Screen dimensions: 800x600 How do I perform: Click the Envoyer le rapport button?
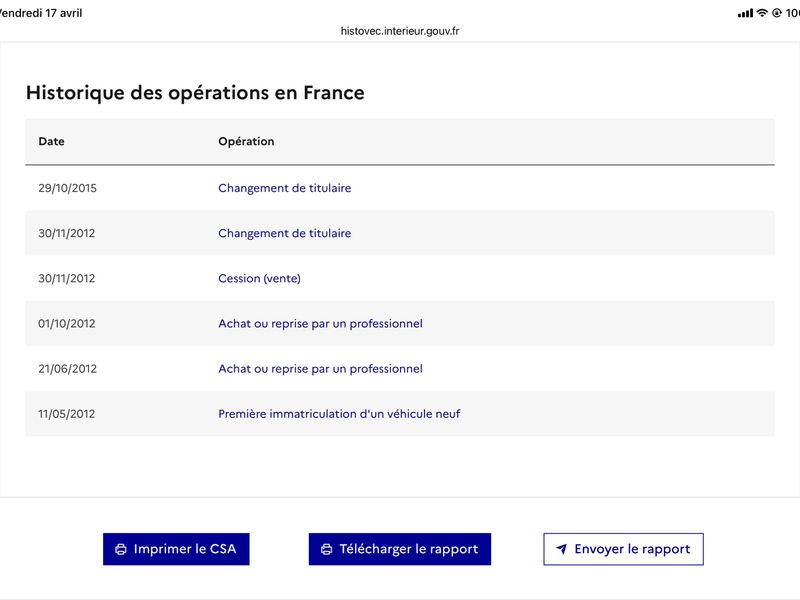pyautogui.click(x=623, y=549)
